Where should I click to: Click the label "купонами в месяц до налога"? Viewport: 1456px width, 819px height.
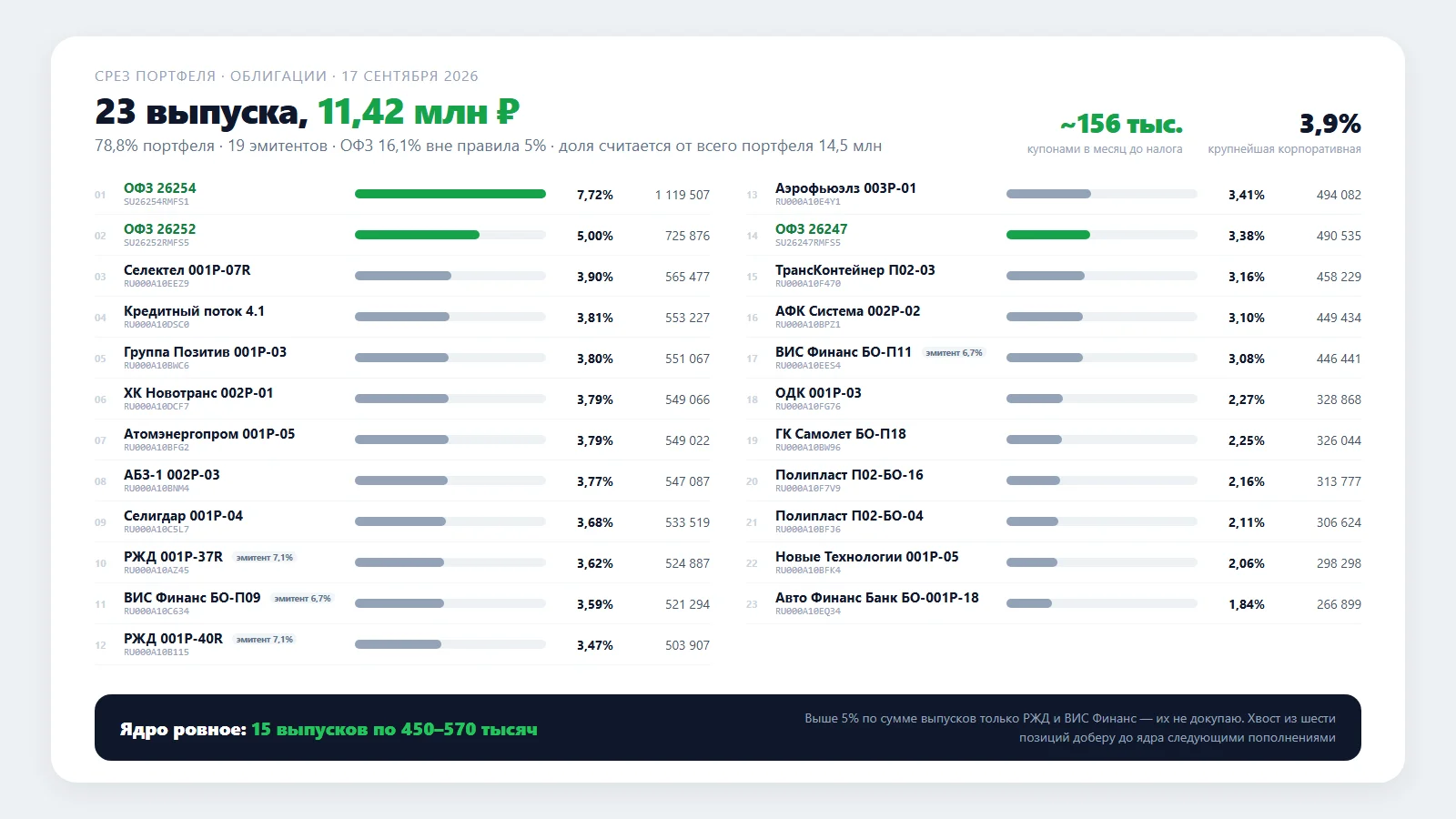pyautogui.click(x=1105, y=149)
